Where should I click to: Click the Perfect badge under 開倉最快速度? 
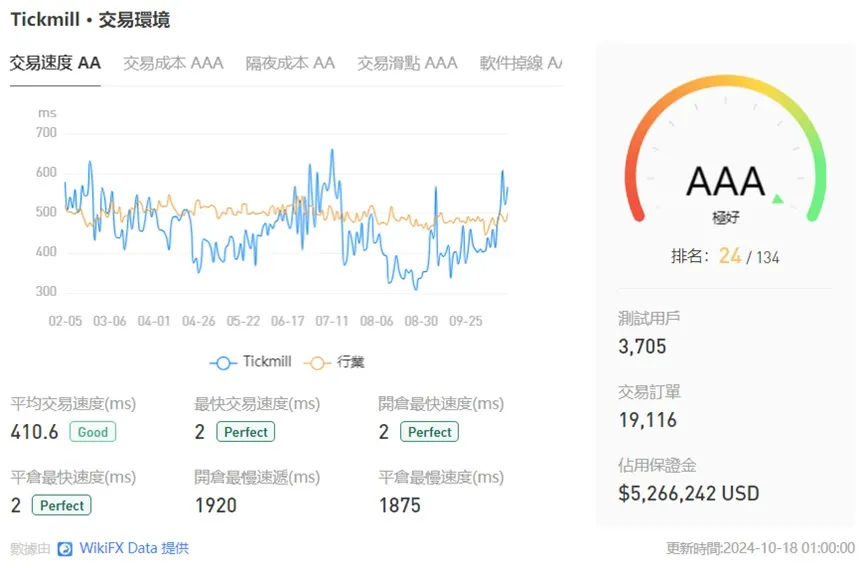tap(429, 432)
